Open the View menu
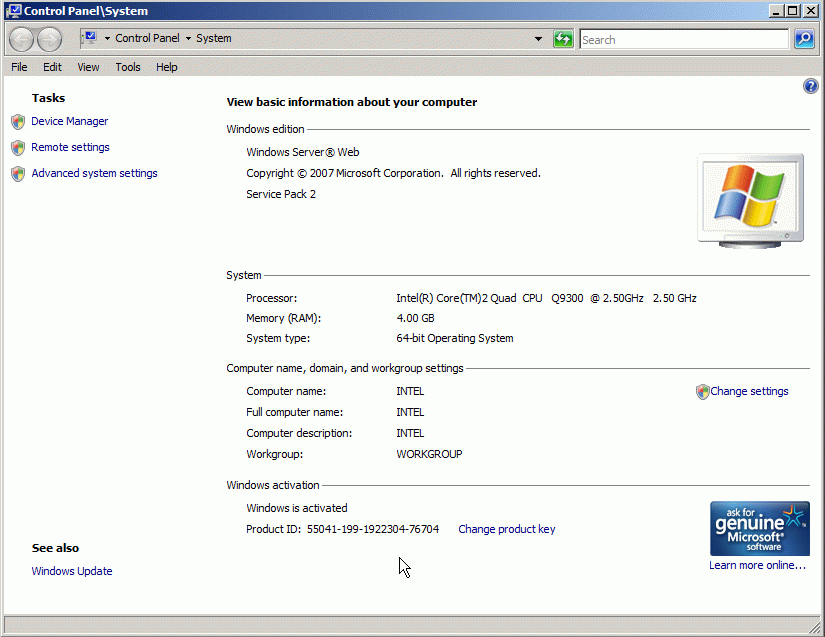Image resolution: width=825 pixels, height=637 pixels. [88, 67]
